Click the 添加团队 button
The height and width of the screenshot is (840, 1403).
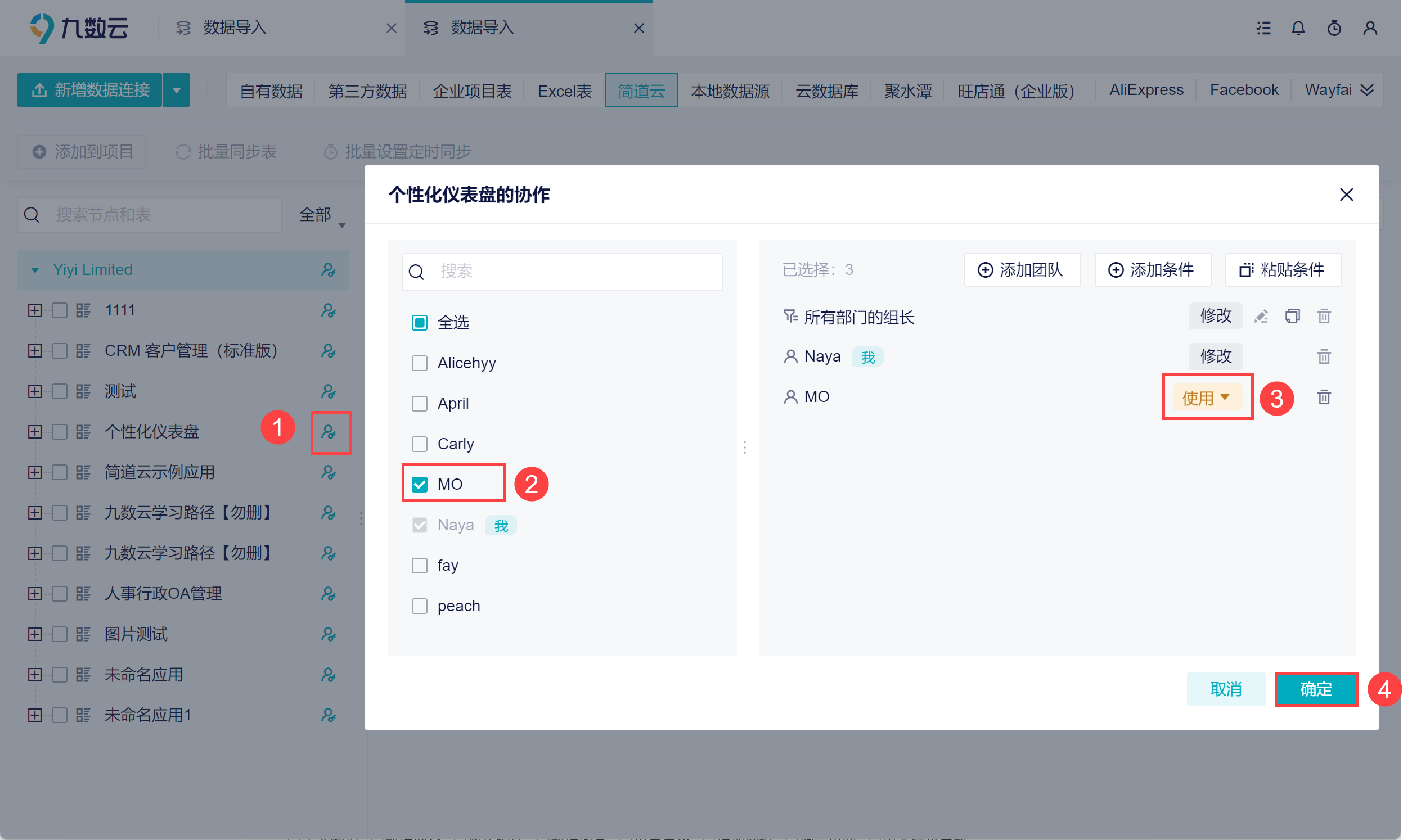click(1023, 270)
